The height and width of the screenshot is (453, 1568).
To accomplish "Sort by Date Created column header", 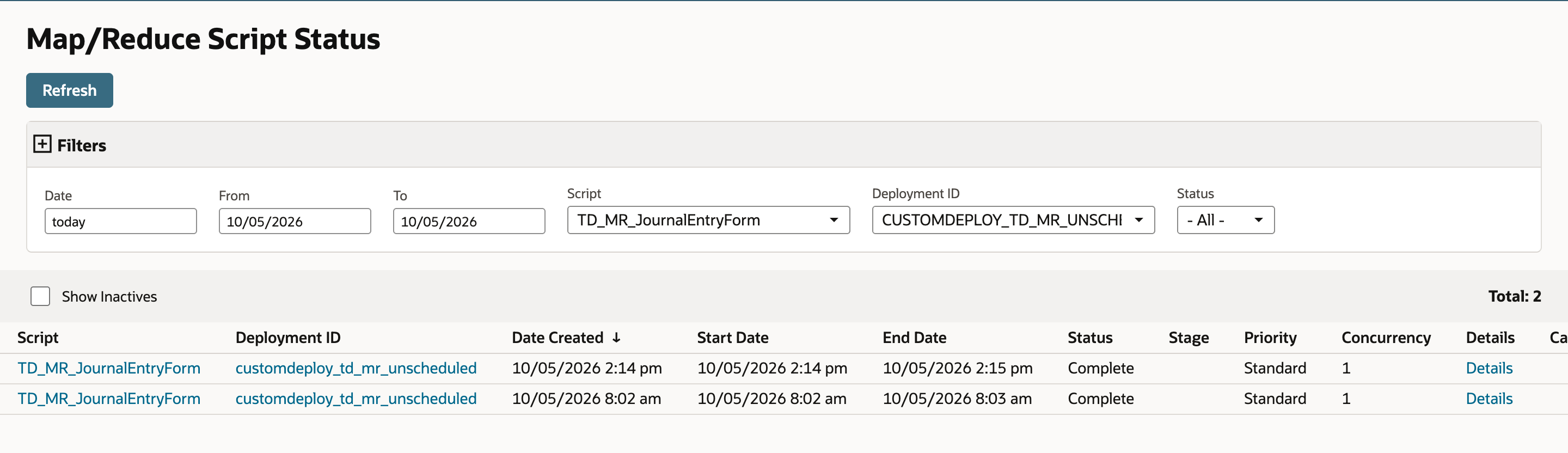I will [558, 338].
